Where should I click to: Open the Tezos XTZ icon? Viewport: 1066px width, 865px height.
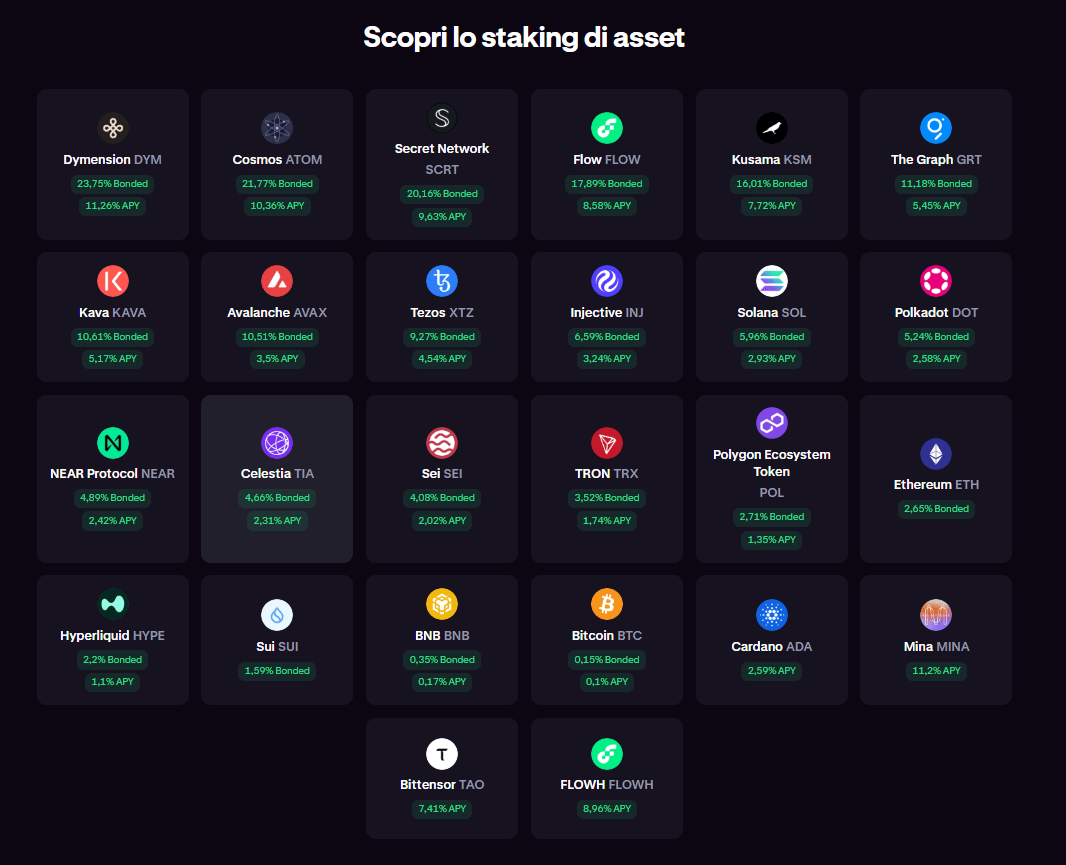pos(442,281)
